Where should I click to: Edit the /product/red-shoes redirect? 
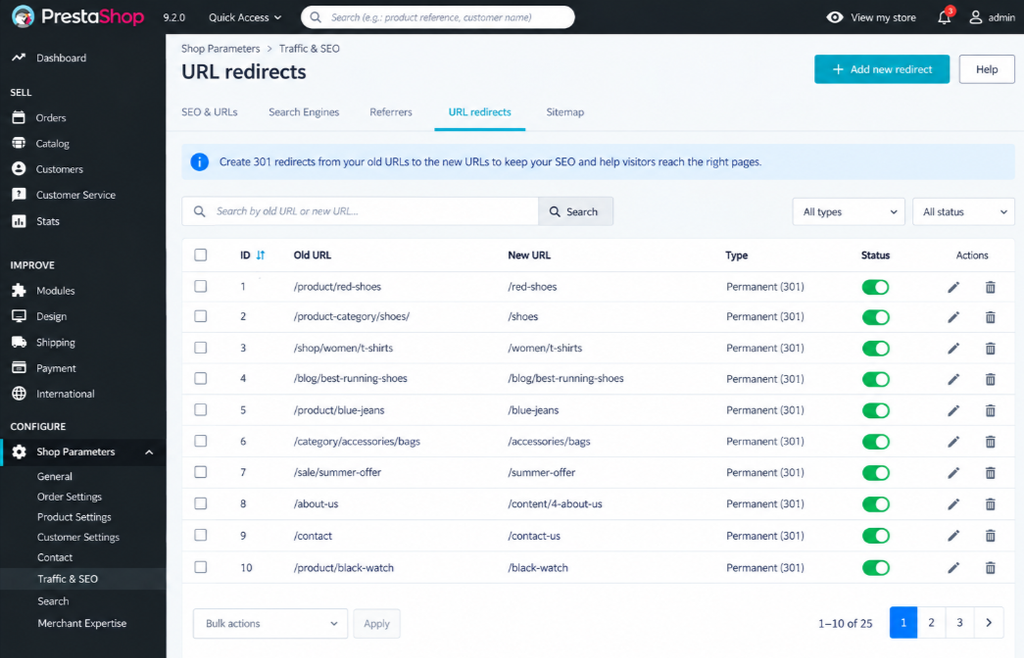953,287
